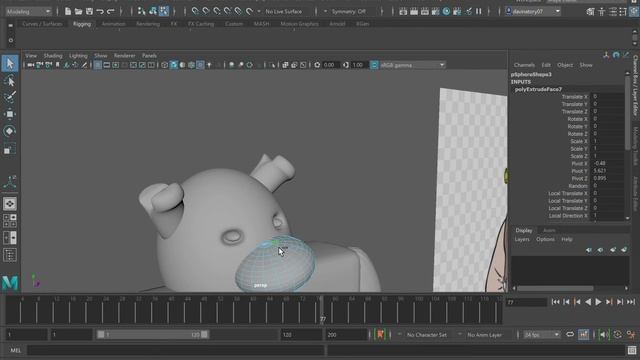Open the Script Editor icon
Viewport: 640px width, 360px height.
632,350
